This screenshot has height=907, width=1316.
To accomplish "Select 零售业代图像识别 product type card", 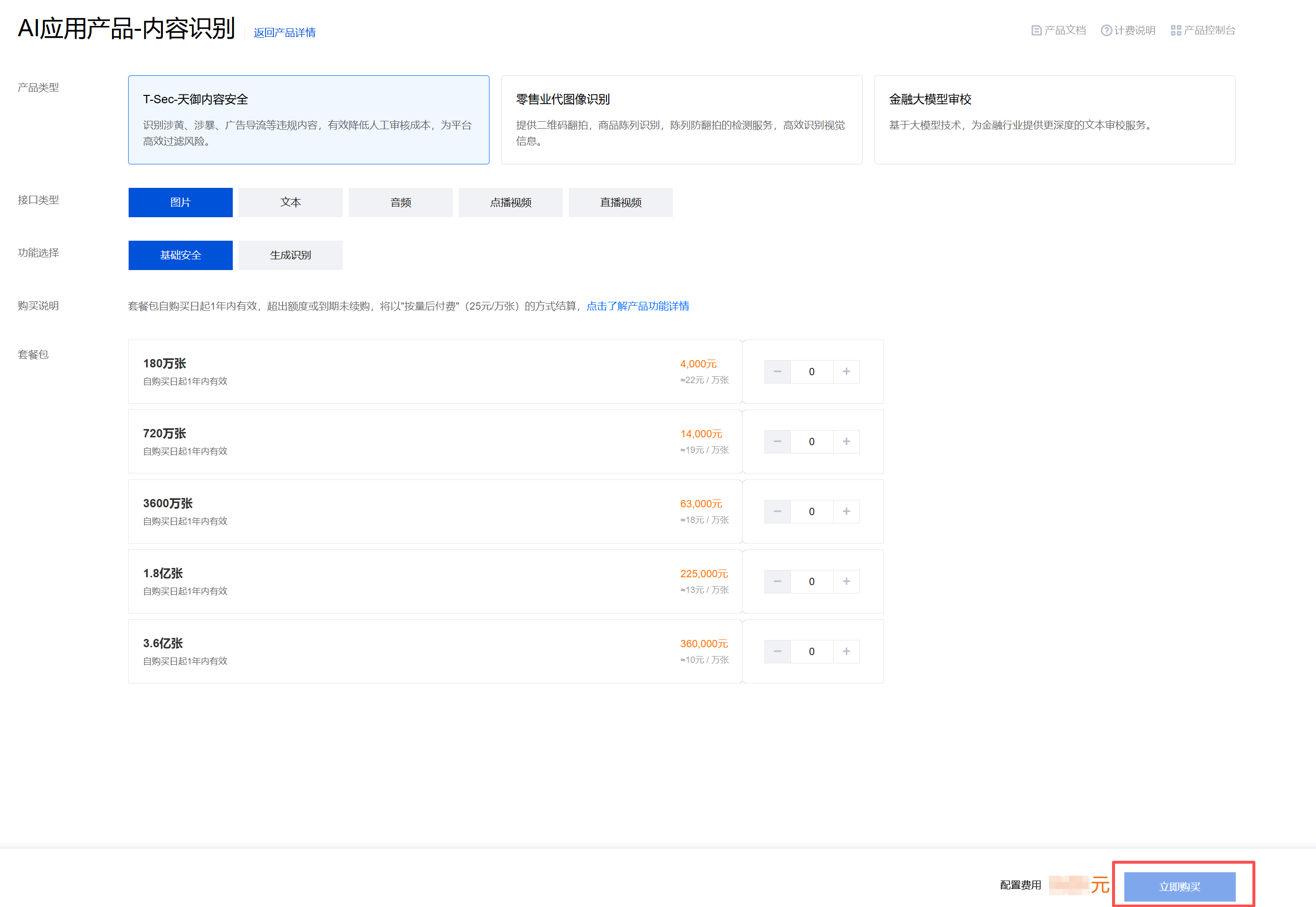I will click(681, 120).
